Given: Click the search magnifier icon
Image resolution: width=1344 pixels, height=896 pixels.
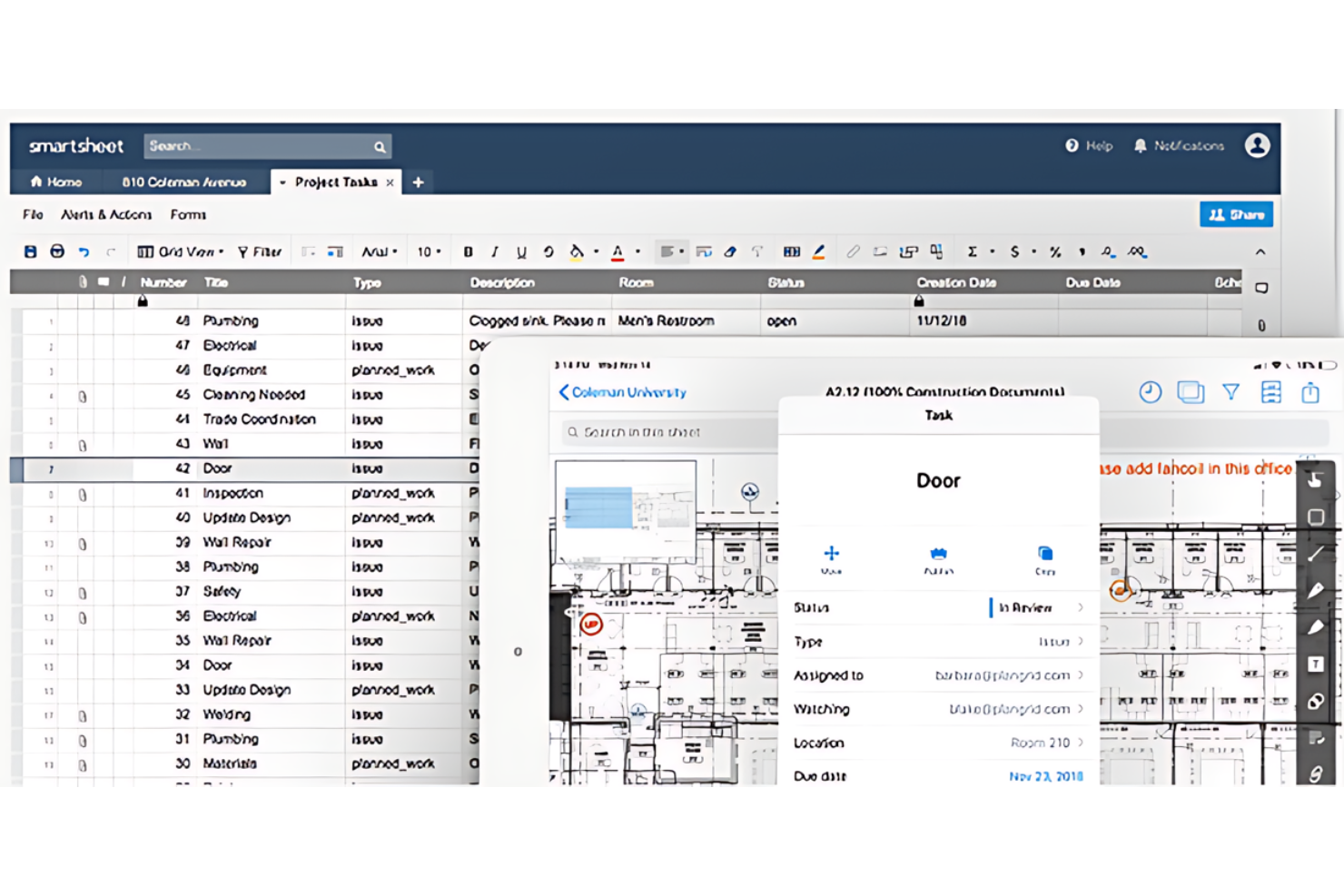Looking at the screenshot, I should [x=380, y=146].
